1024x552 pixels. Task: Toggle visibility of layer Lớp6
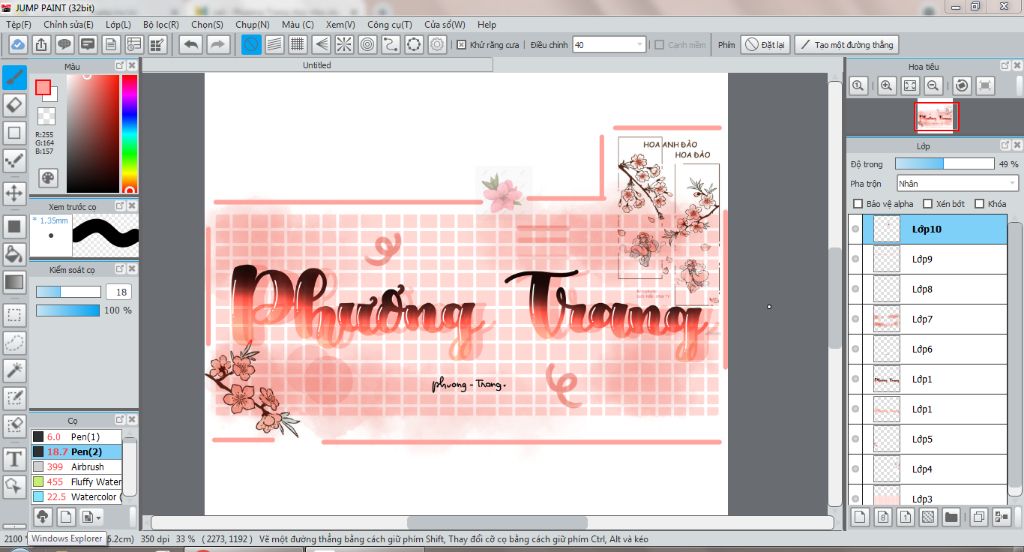coord(856,349)
